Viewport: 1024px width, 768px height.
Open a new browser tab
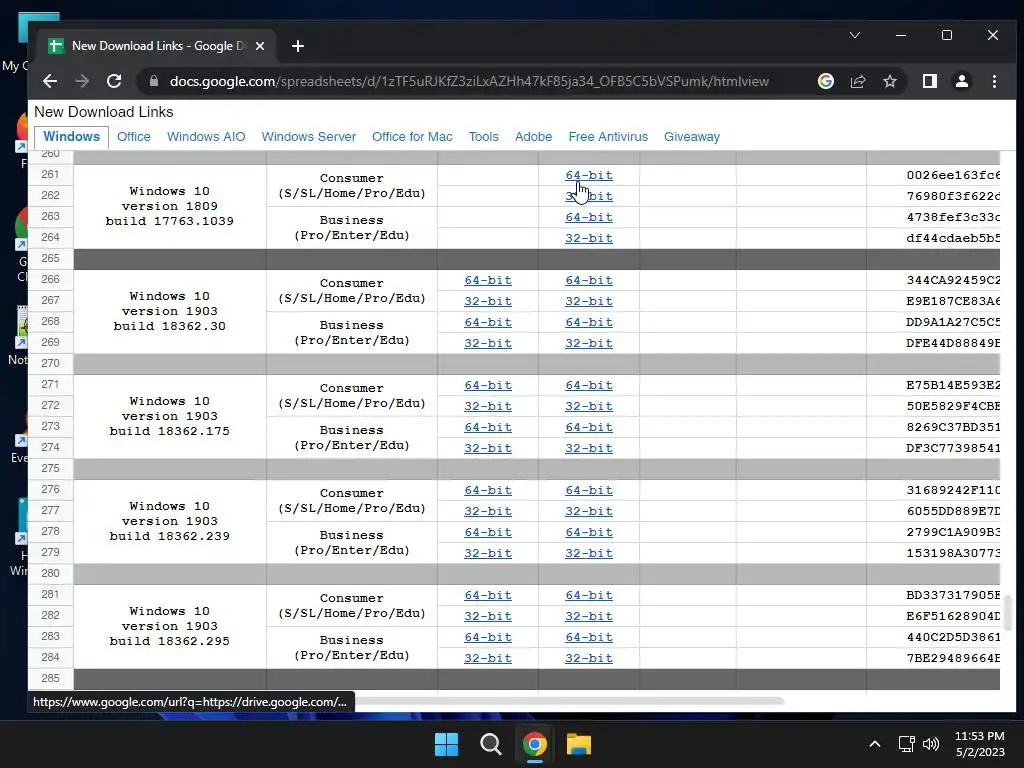(x=298, y=46)
